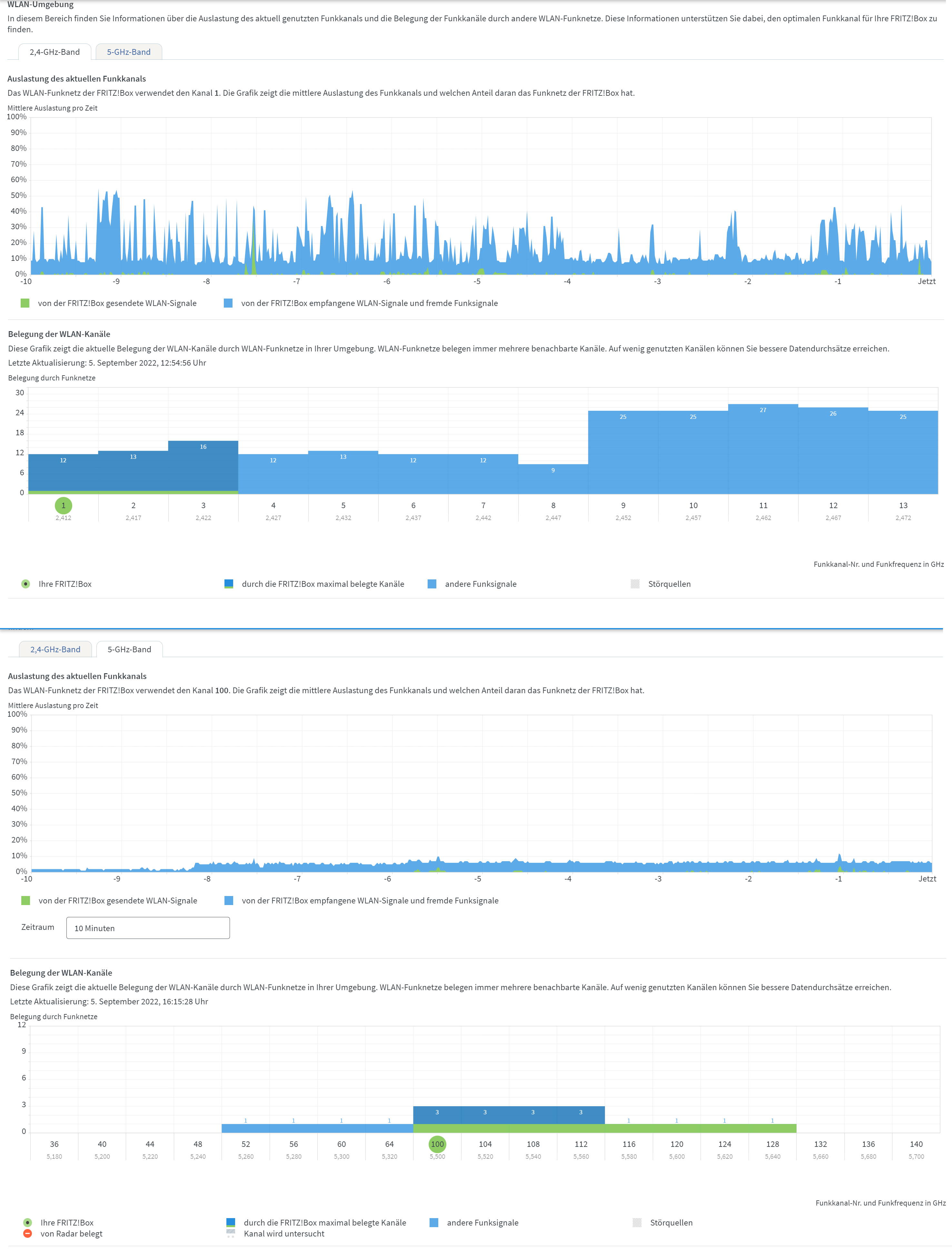The width and height of the screenshot is (952, 1251).
Task: Open the Zeitraum '10 Minuten' dropdown
Action: click(x=148, y=928)
